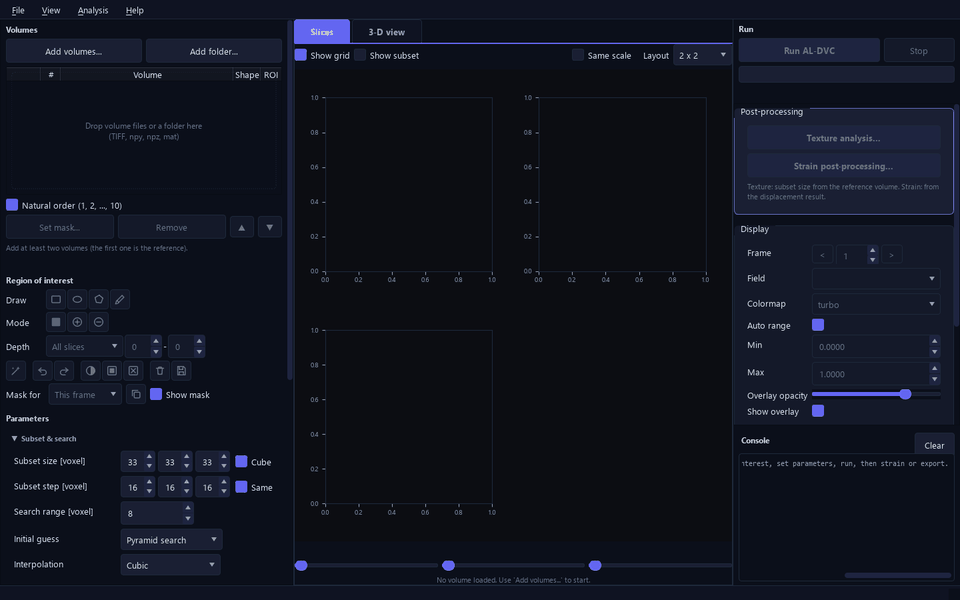The width and height of the screenshot is (960, 600).
Task: Click the first slice slider handle
Action: pyautogui.click(x=301, y=565)
